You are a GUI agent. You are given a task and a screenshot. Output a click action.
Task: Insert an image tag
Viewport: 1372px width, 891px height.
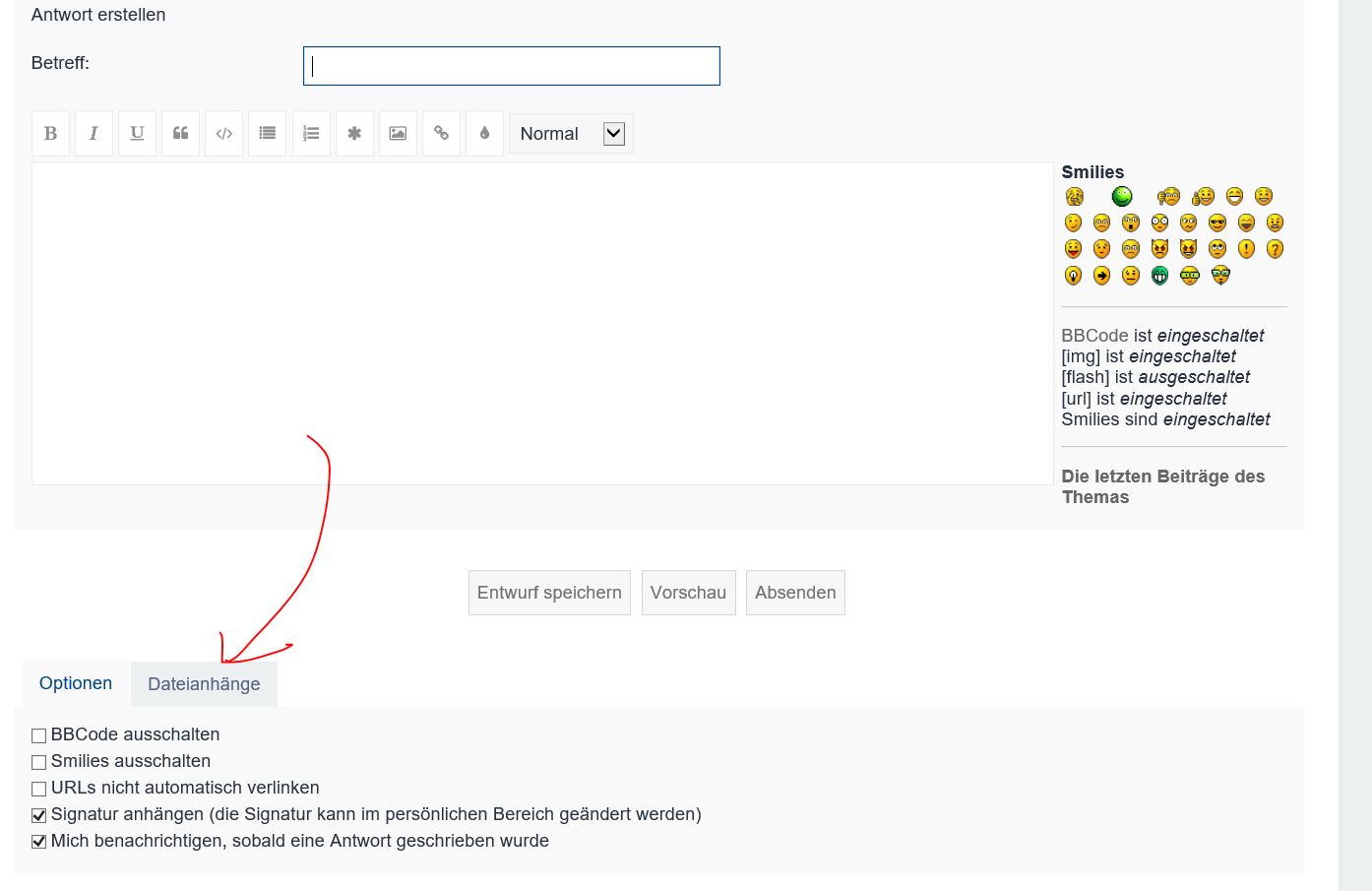pos(398,134)
